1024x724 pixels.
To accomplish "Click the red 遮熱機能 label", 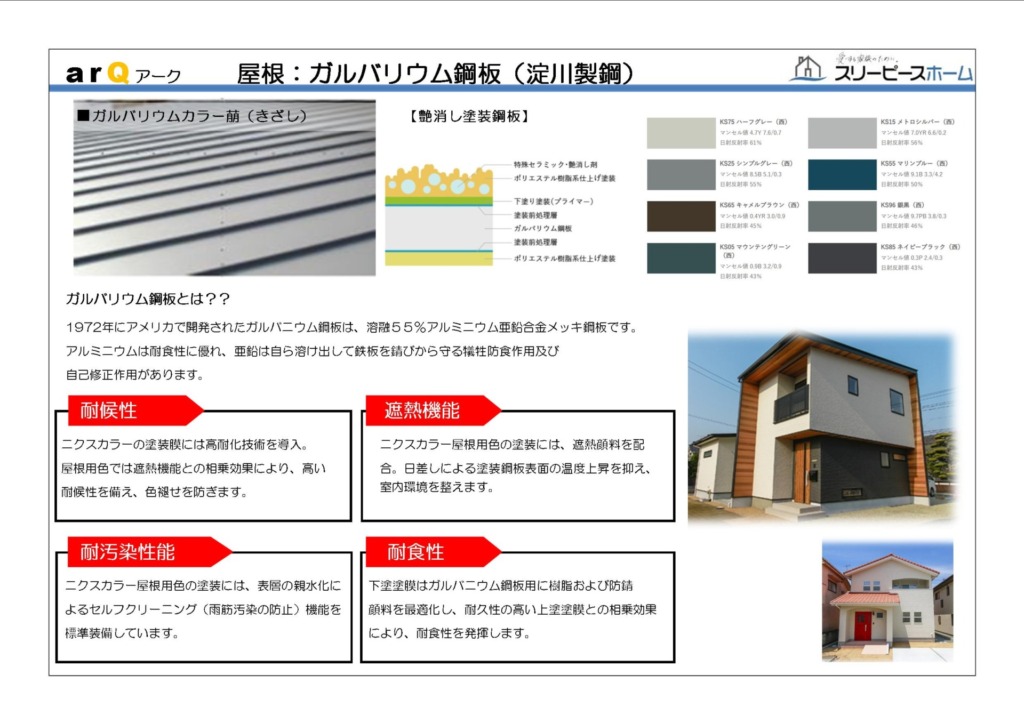I will pos(433,410).
